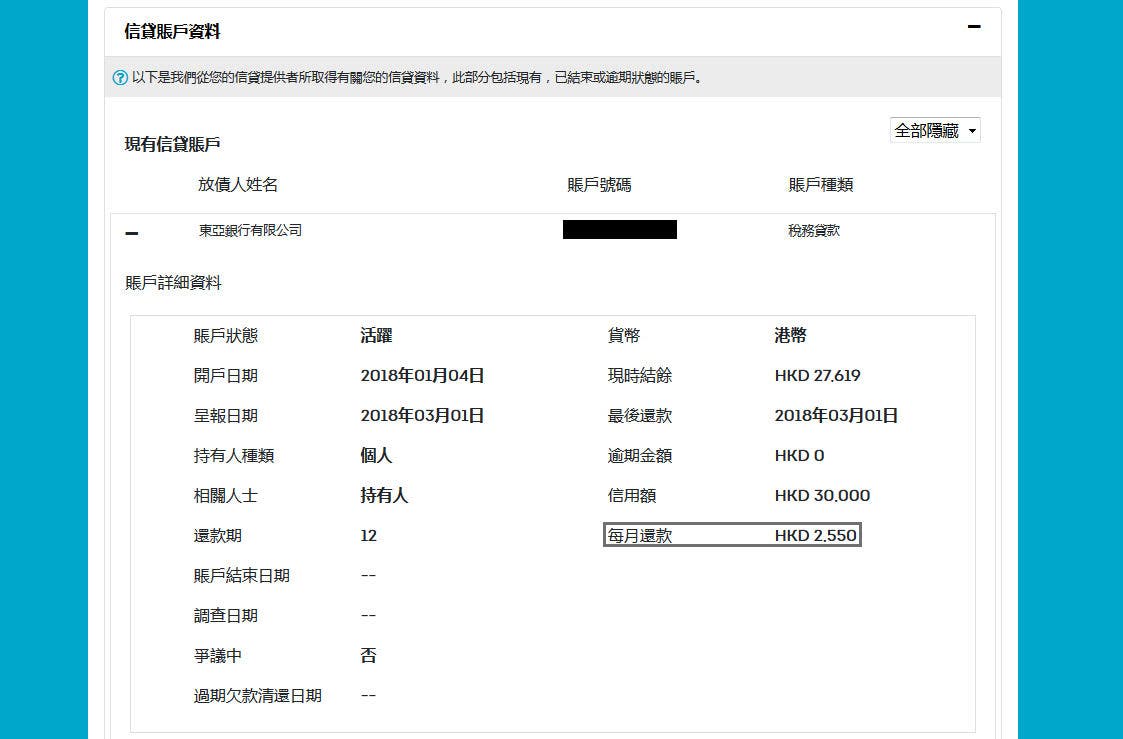Select the 爭議中 value 否
This screenshot has width=1123, height=739.
(x=369, y=656)
